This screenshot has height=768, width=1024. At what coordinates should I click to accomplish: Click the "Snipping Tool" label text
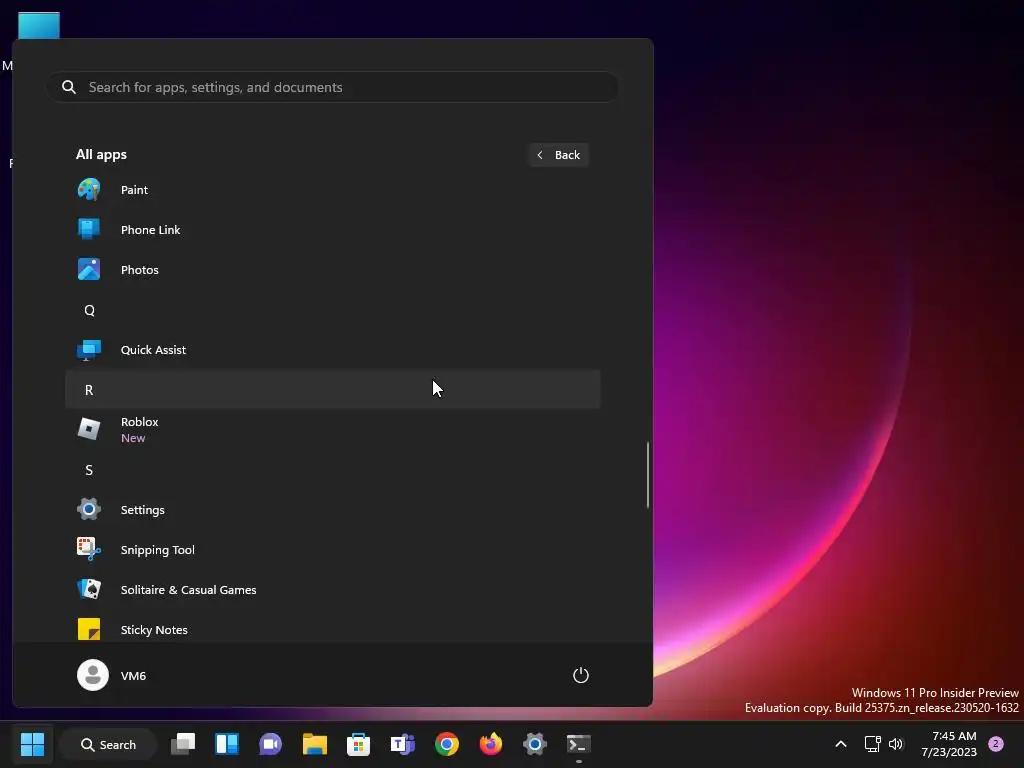point(157,550)
